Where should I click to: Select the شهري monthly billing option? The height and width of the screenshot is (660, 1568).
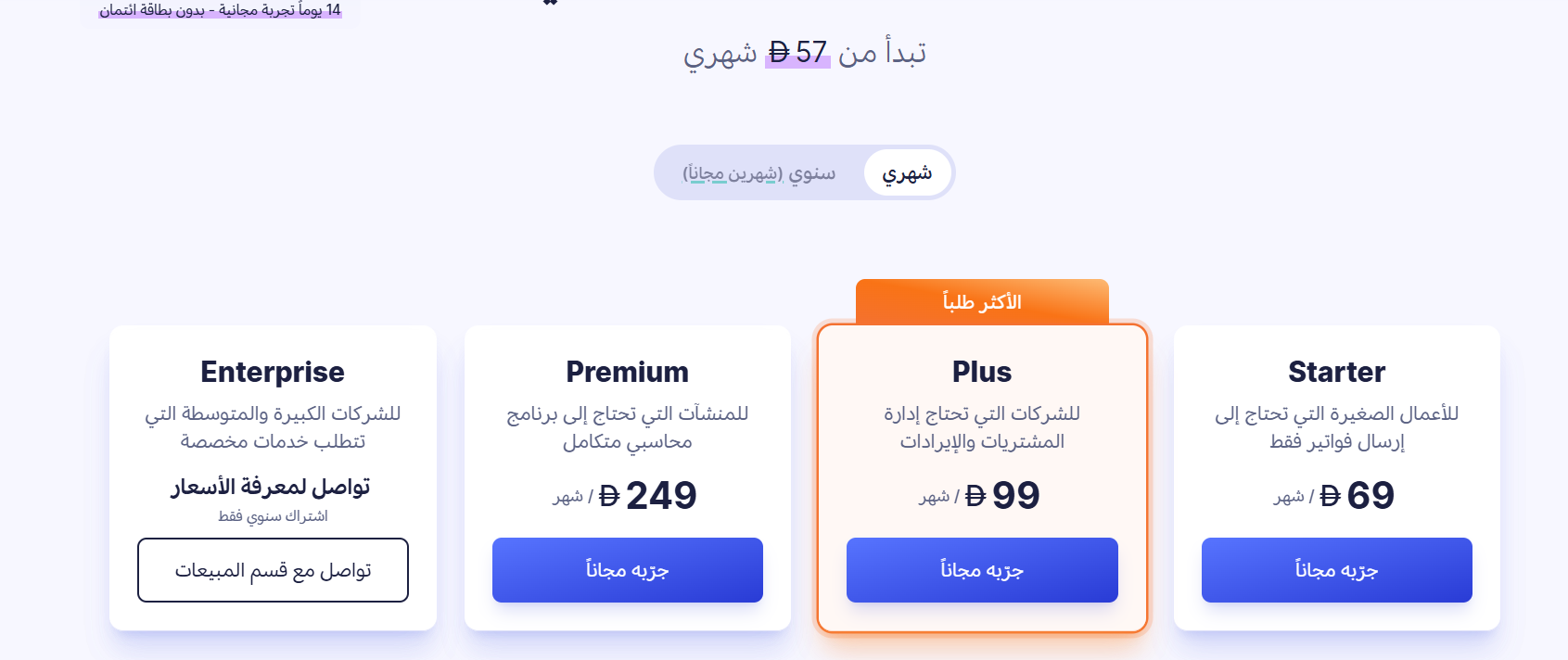(907, 171)
